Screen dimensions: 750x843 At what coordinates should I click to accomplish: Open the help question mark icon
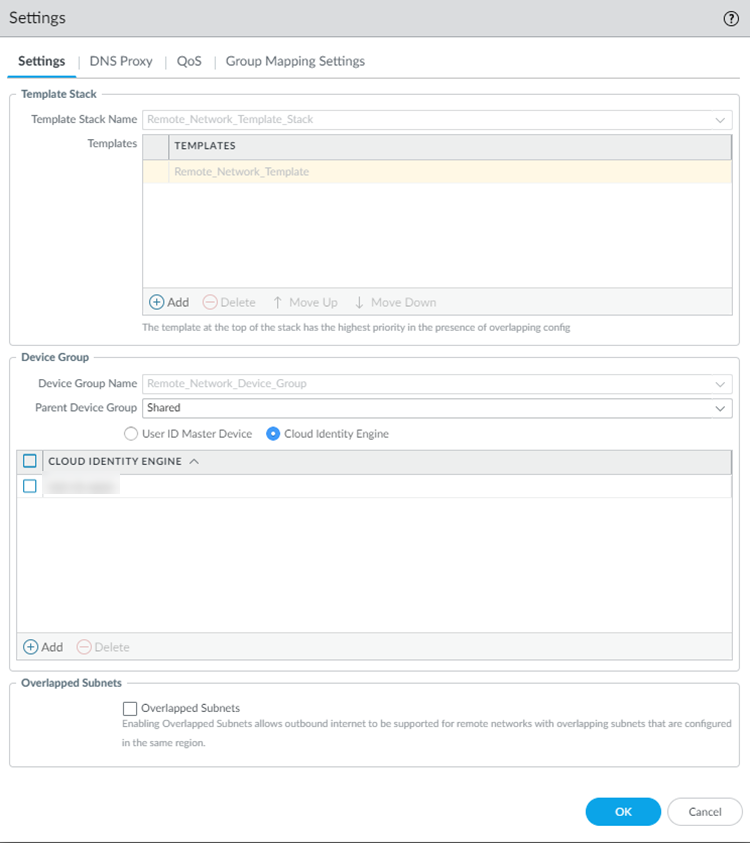coord(731,19)
